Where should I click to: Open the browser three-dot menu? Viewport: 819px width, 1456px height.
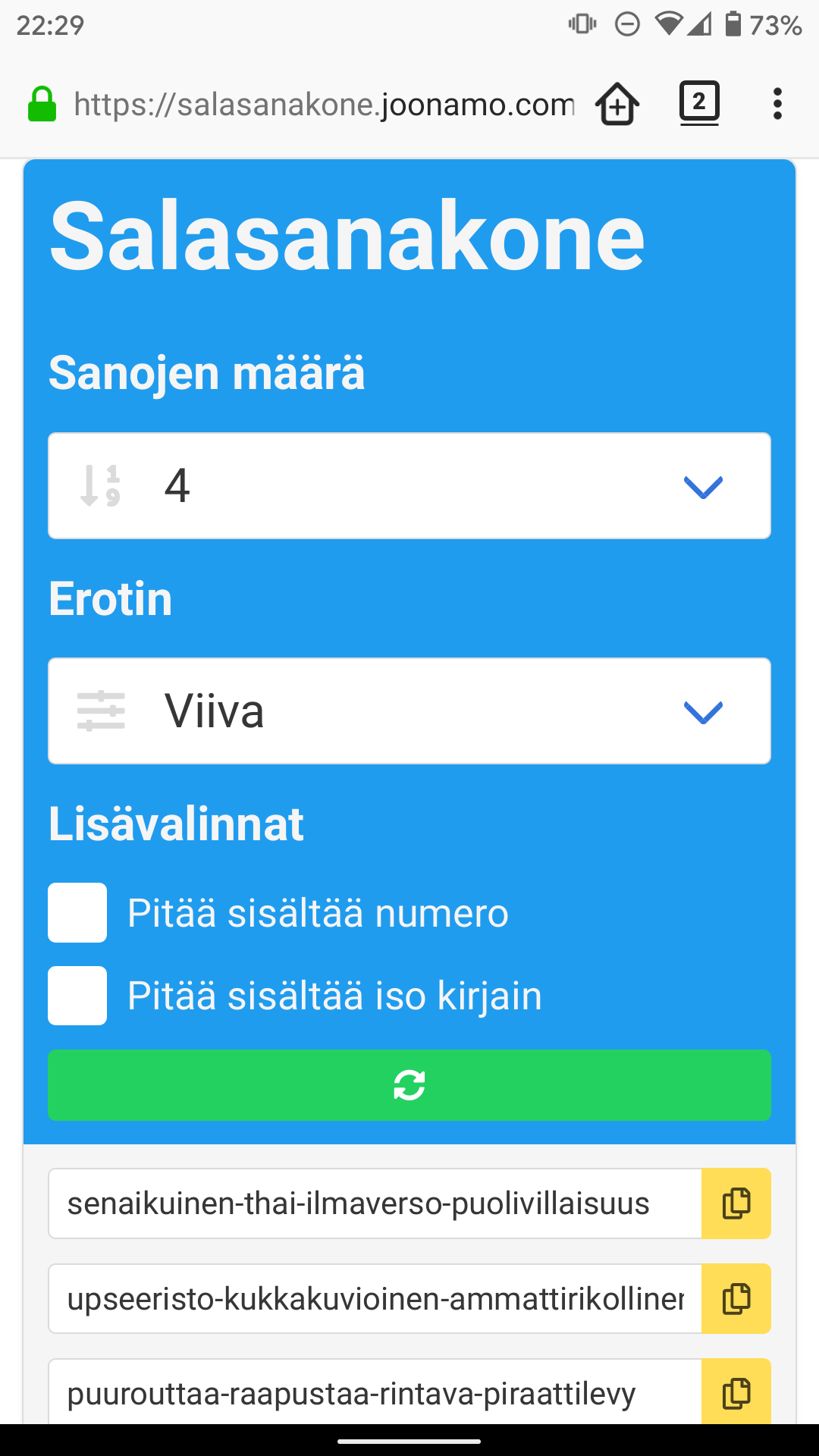click(x=777, y=103)
